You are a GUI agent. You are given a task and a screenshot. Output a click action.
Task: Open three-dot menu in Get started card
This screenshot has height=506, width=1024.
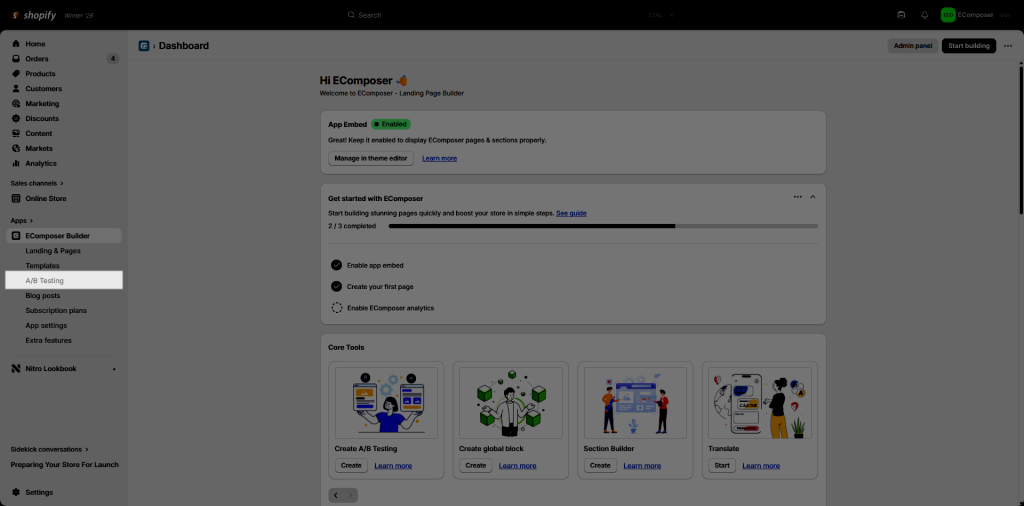click(x=797, y=197)
